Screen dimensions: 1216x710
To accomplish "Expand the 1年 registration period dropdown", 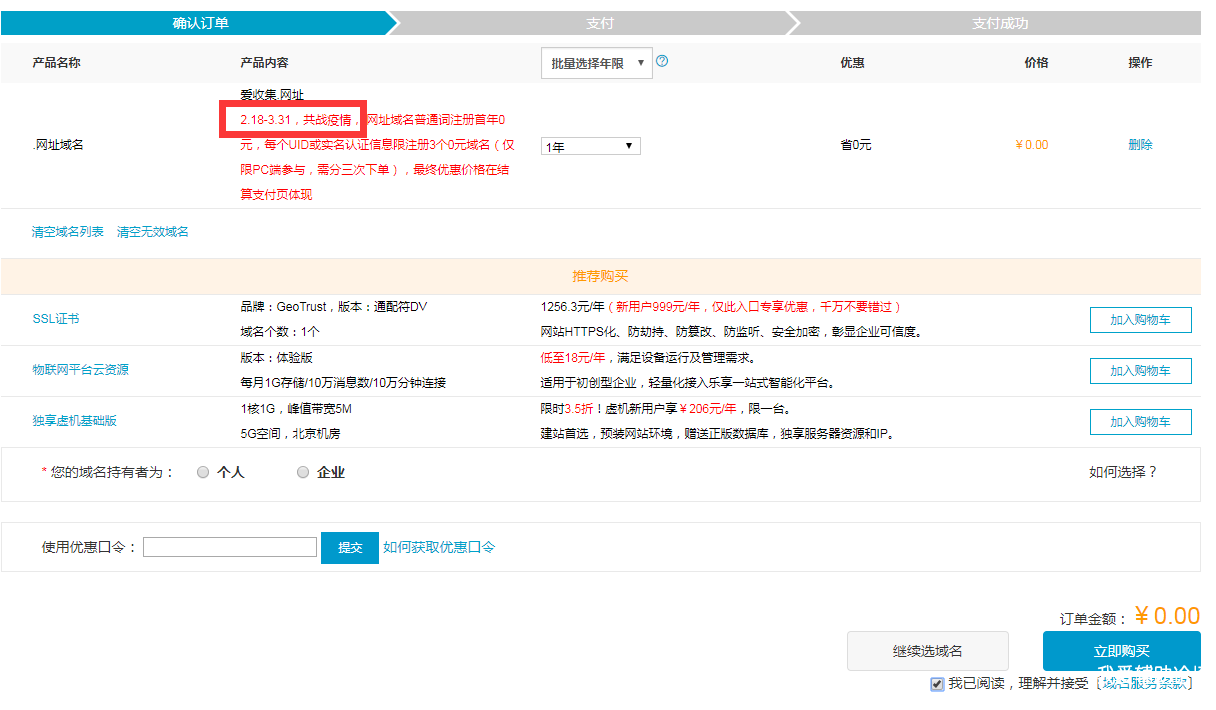I will click(x=590, y=146).
